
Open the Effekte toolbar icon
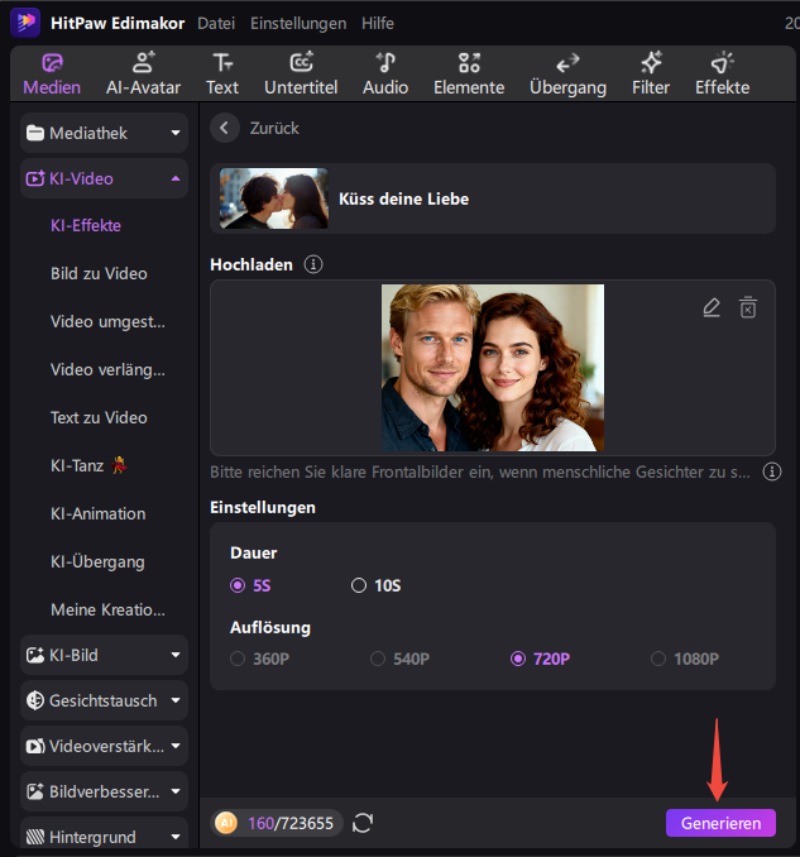722,74
